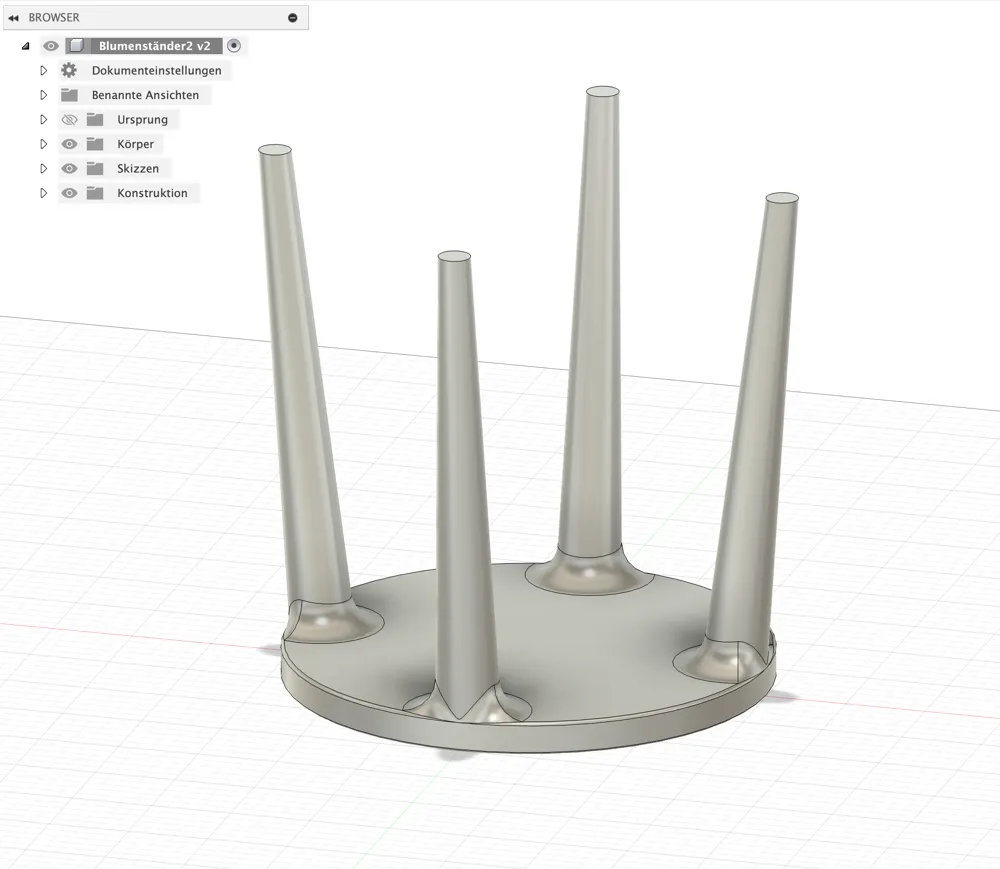The width and height of the screenshot is (1000, 869).
Task: Click the Körper folder icon
Action: [93, 143]
